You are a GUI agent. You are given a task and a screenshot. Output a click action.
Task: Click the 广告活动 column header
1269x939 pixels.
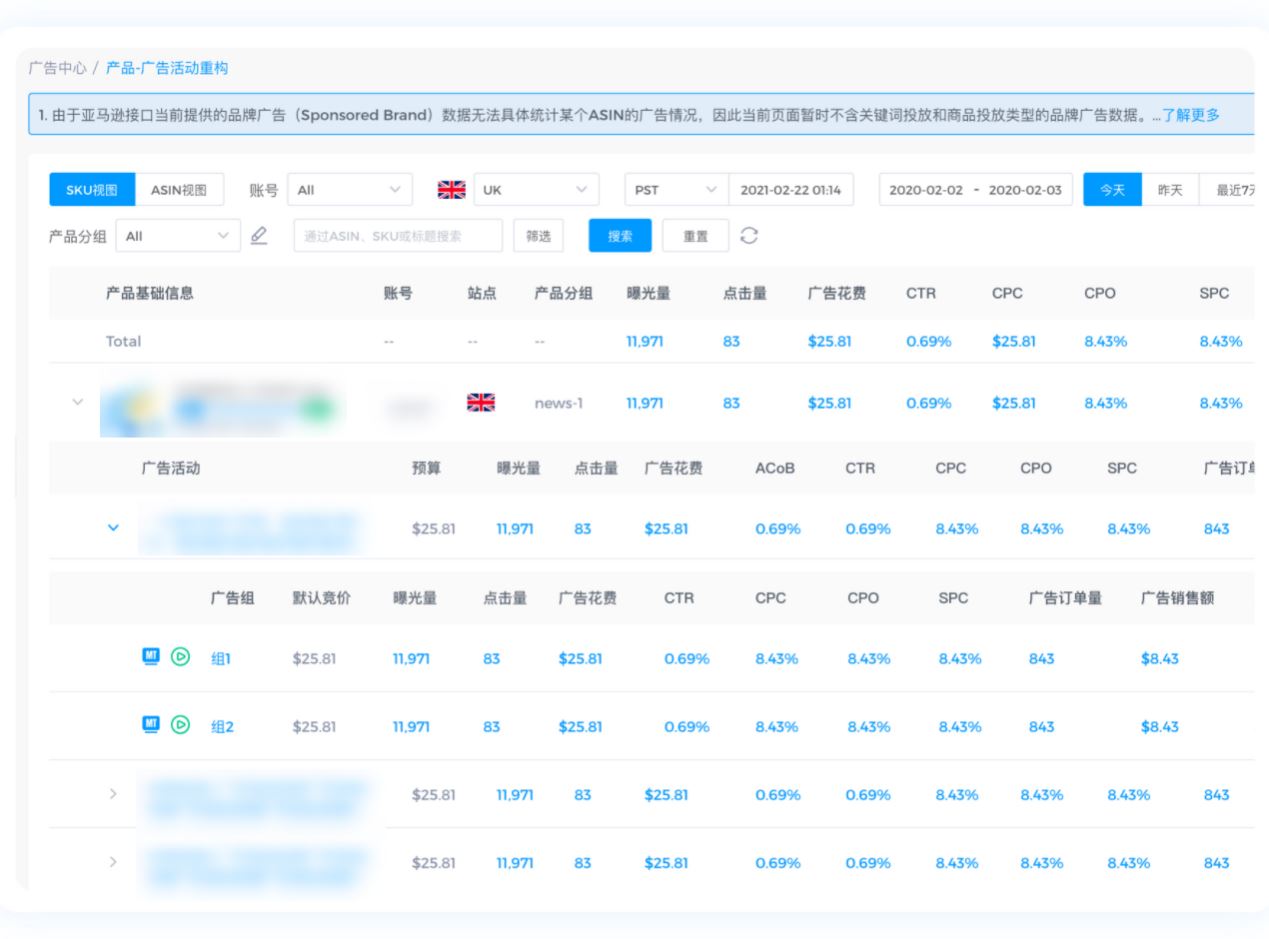[x=171, y=468]
